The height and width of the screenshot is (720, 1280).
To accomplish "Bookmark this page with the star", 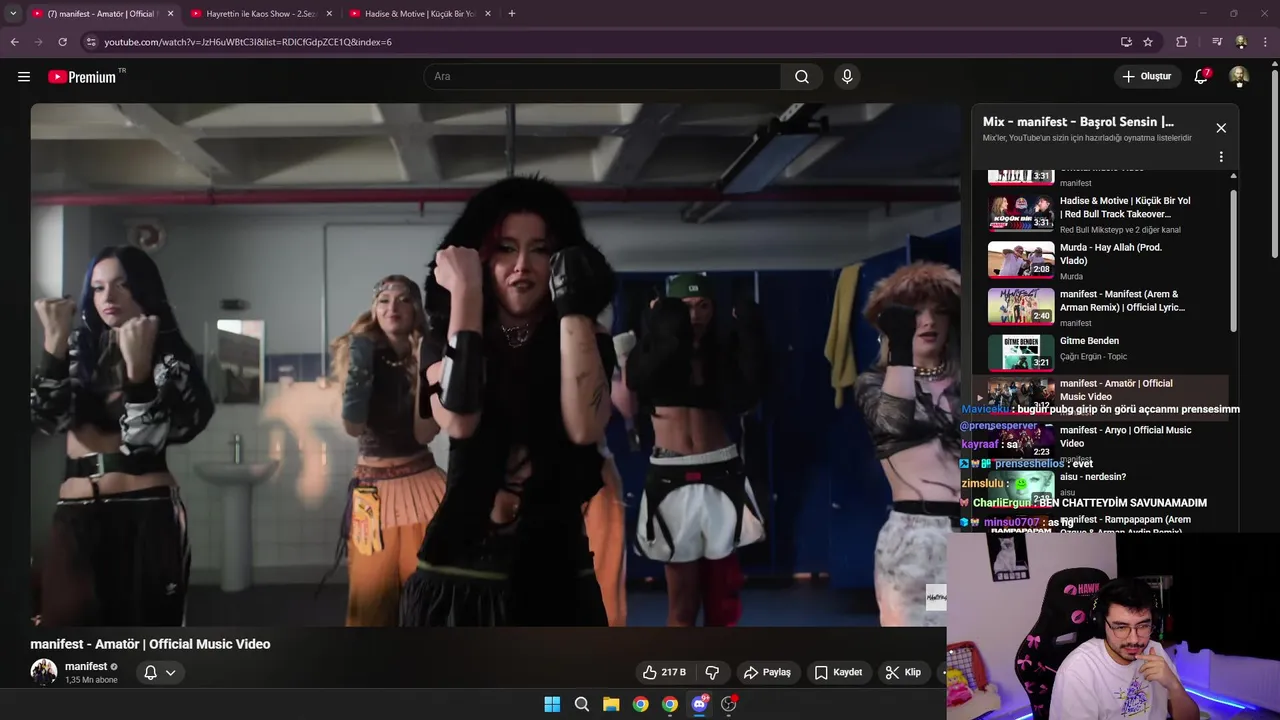I will click(1148, 42).
